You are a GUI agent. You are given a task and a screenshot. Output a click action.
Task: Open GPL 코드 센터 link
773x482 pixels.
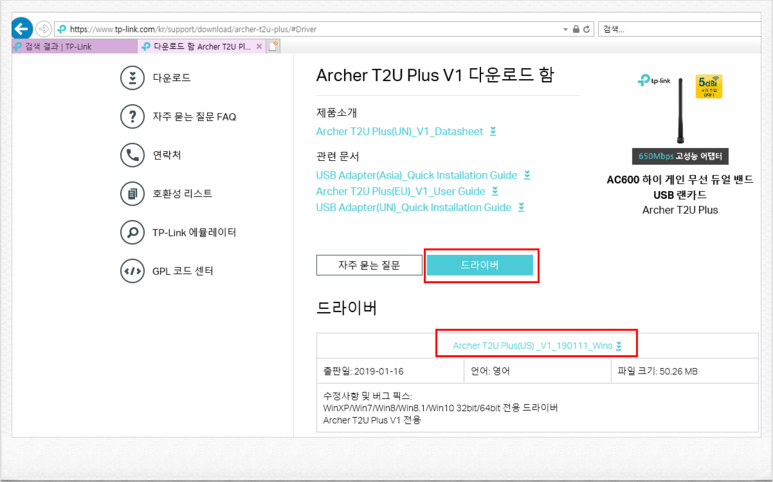click(x=183, y=271)
